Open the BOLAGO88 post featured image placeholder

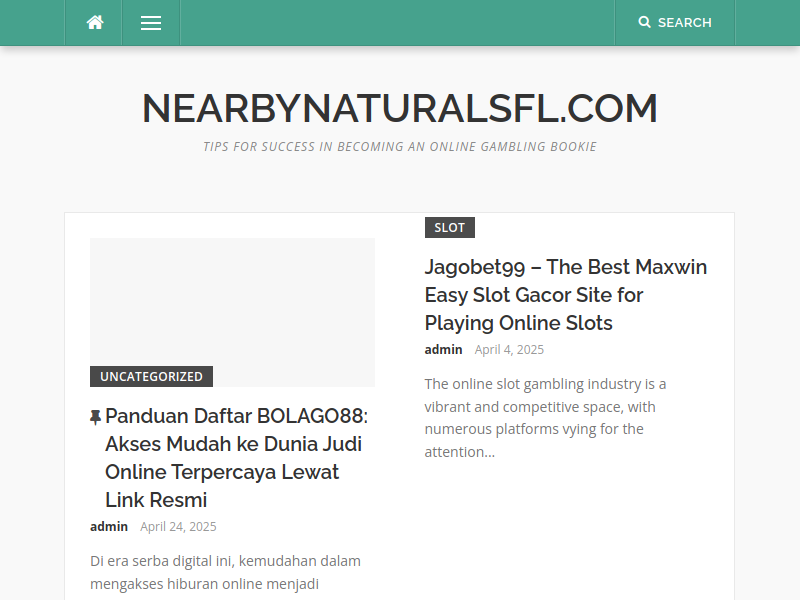coord(232,312)
